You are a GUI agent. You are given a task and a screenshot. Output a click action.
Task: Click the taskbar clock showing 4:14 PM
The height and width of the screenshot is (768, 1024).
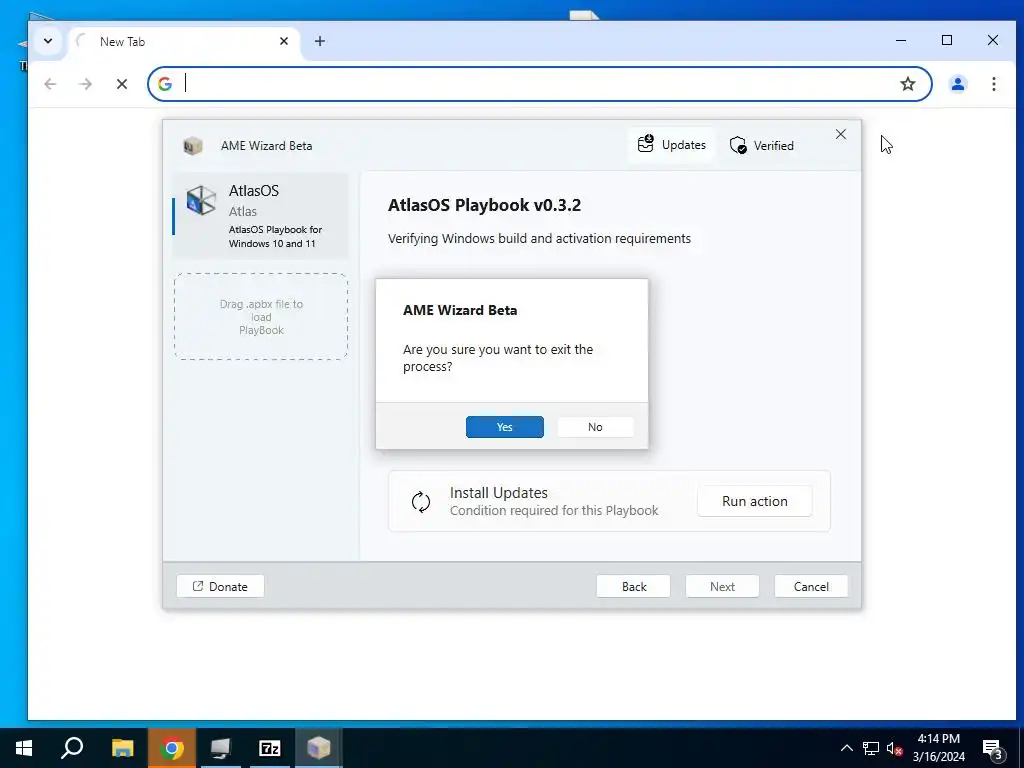pos(938,748)
